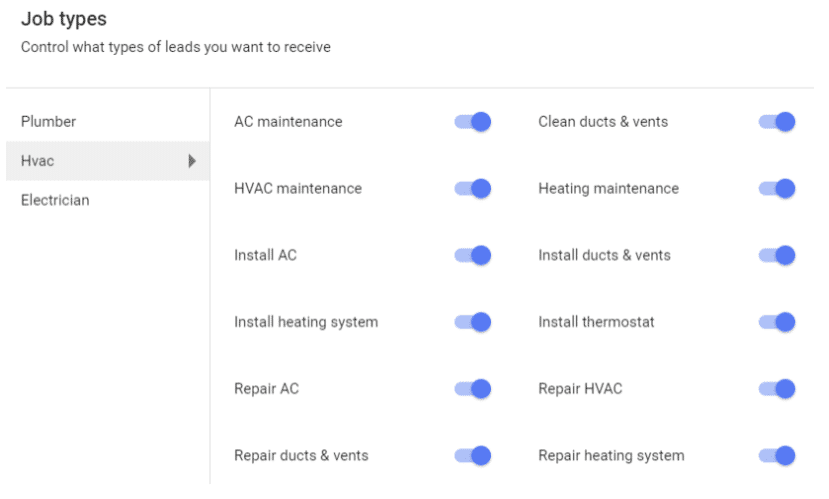
Task: Click the Repair HVAC label text
Action: pos(580,389)
